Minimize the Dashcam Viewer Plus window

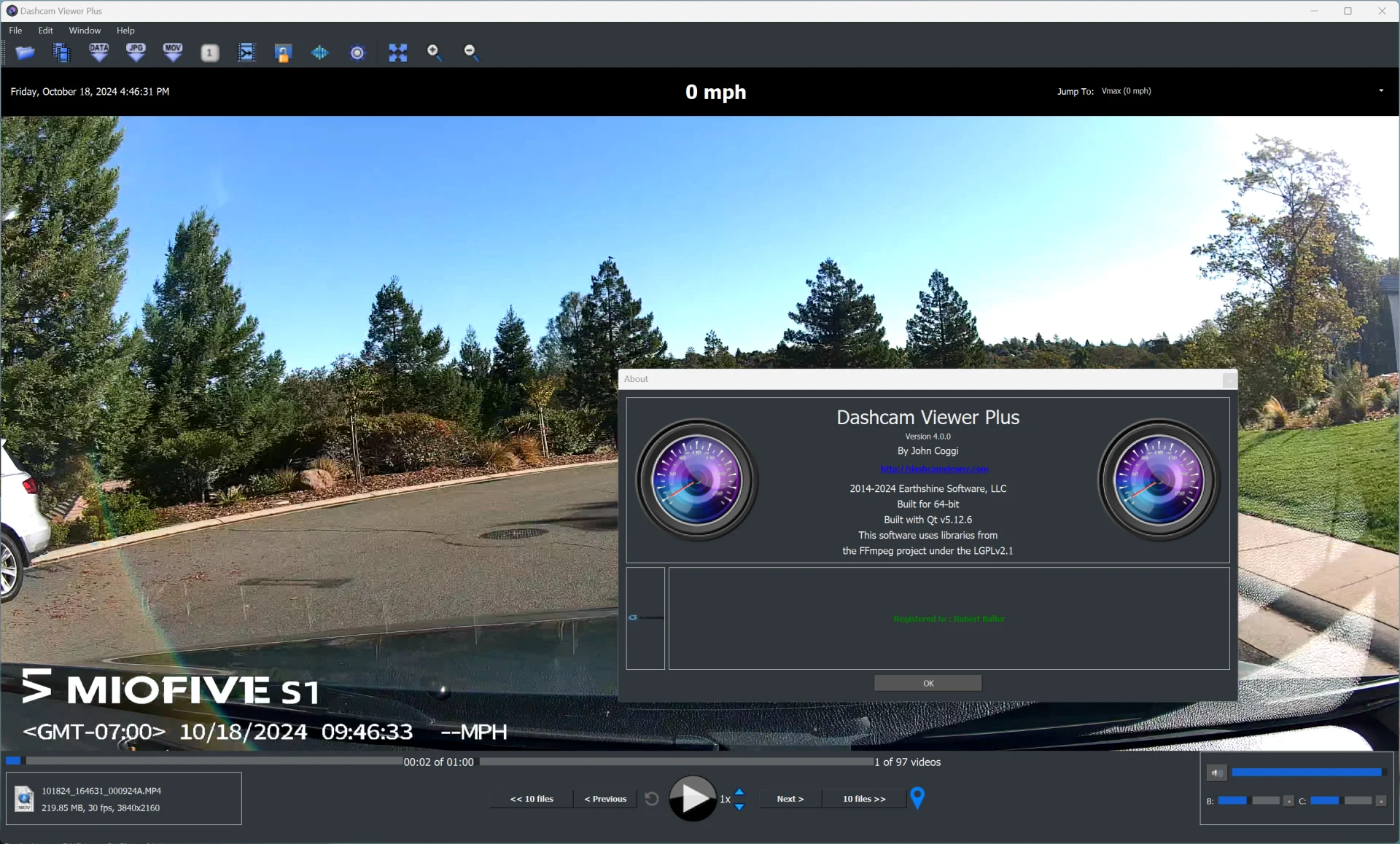tap(1314, 11)
